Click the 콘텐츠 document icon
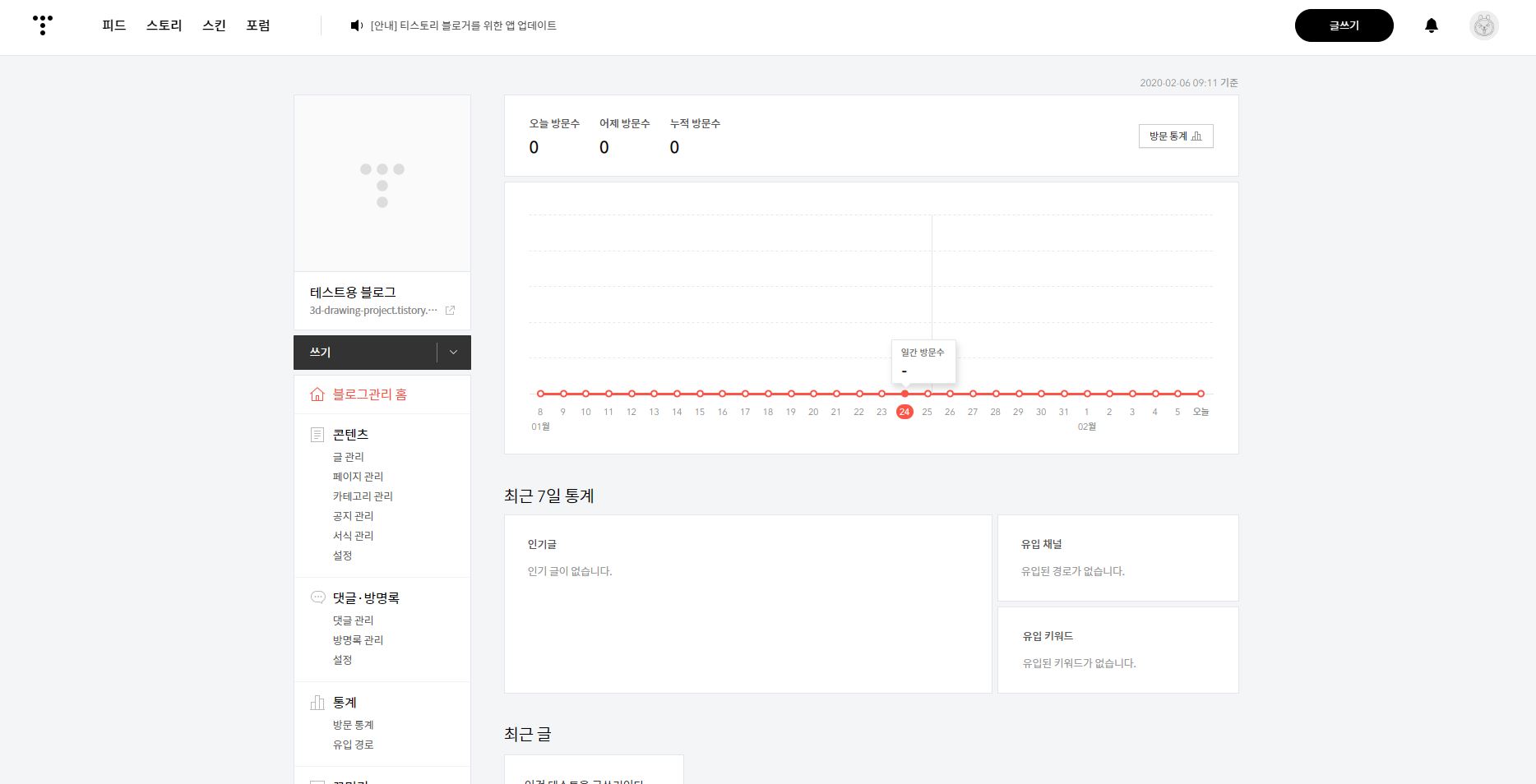The width and height of the screenshot is (1536, 784). tap(317, 435)
